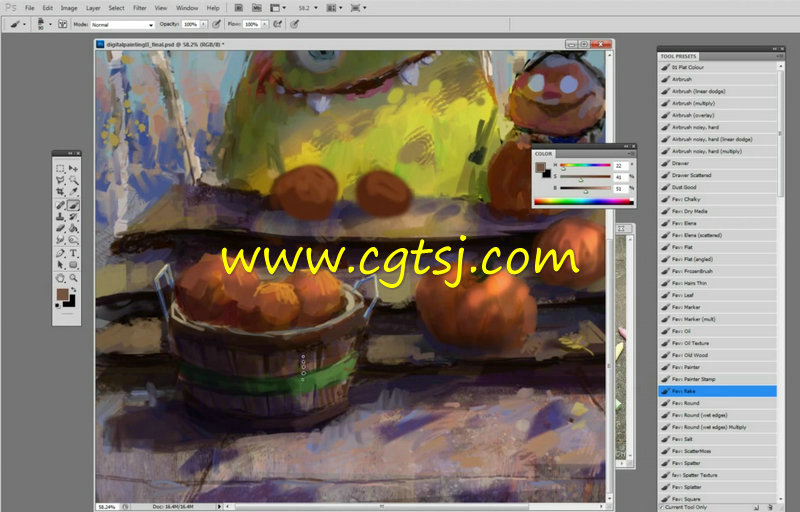Open the Opacity slider arrow
800x512 pixels.
pos(204,24)
